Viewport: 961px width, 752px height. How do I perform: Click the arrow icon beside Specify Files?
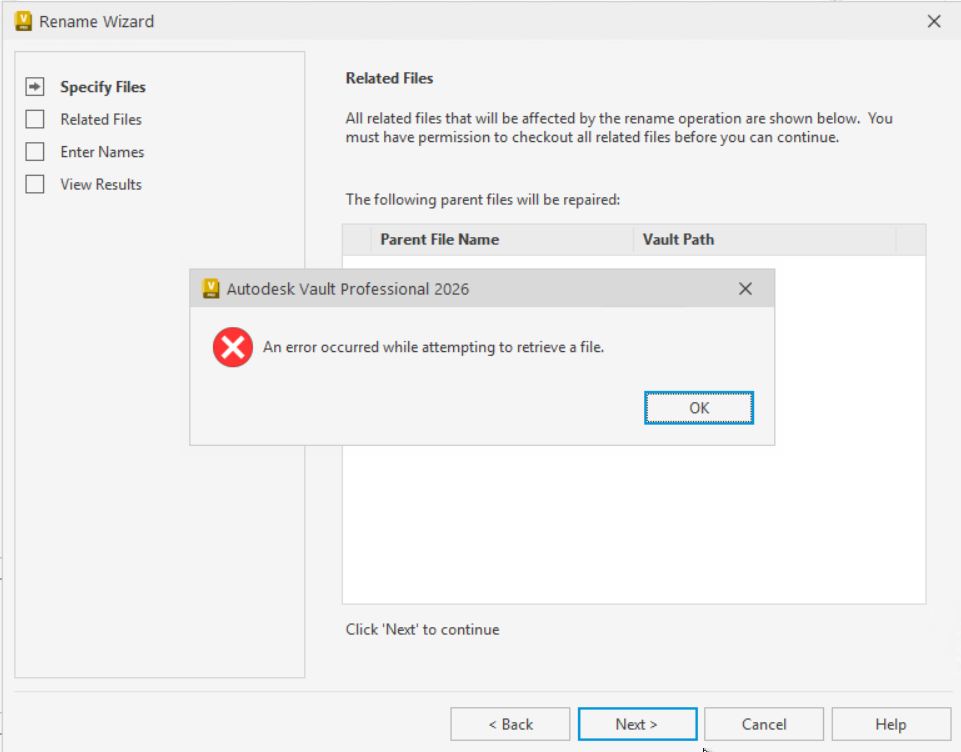[34, 87]
